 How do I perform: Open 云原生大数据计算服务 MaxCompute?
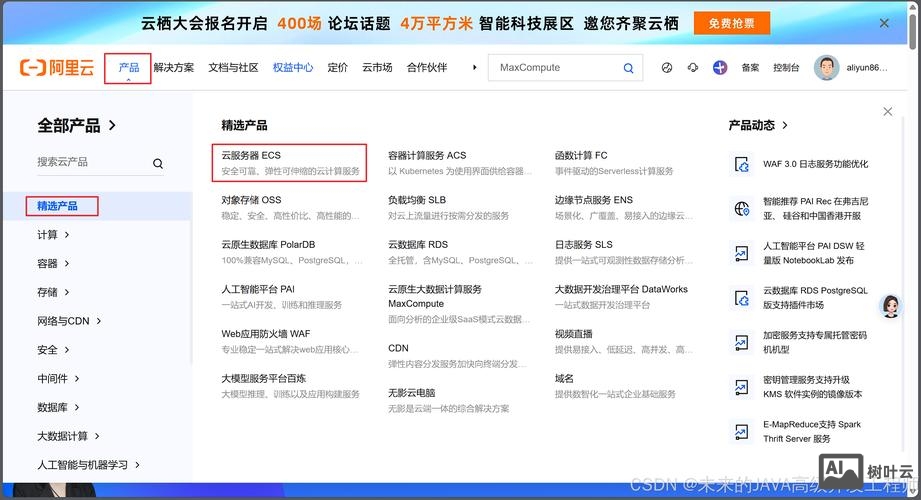[435, 296]
